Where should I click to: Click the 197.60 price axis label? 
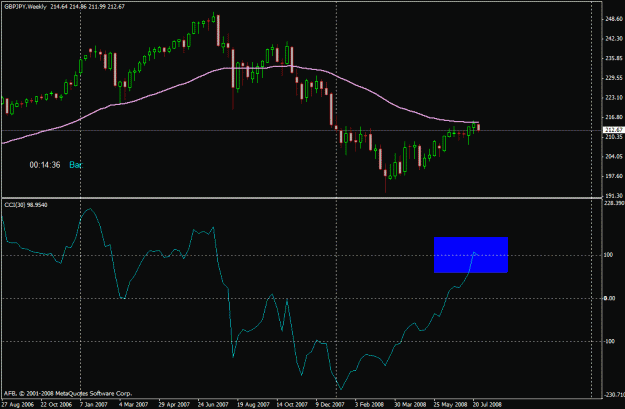click(x=614, y=176)
